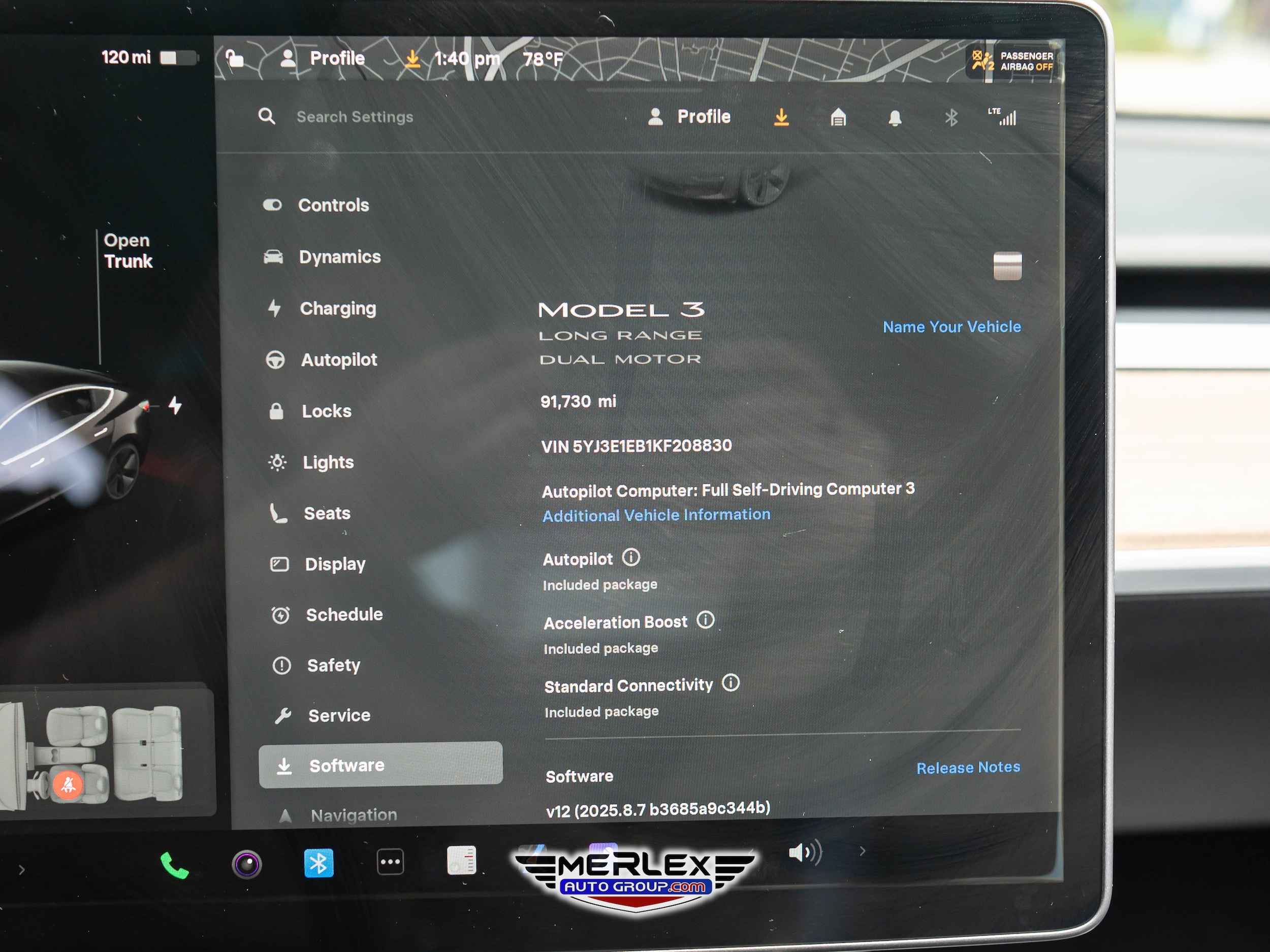Tap the orange software download icon
The width and height of the screenshot is (1270, 952).
click(781, 117)
